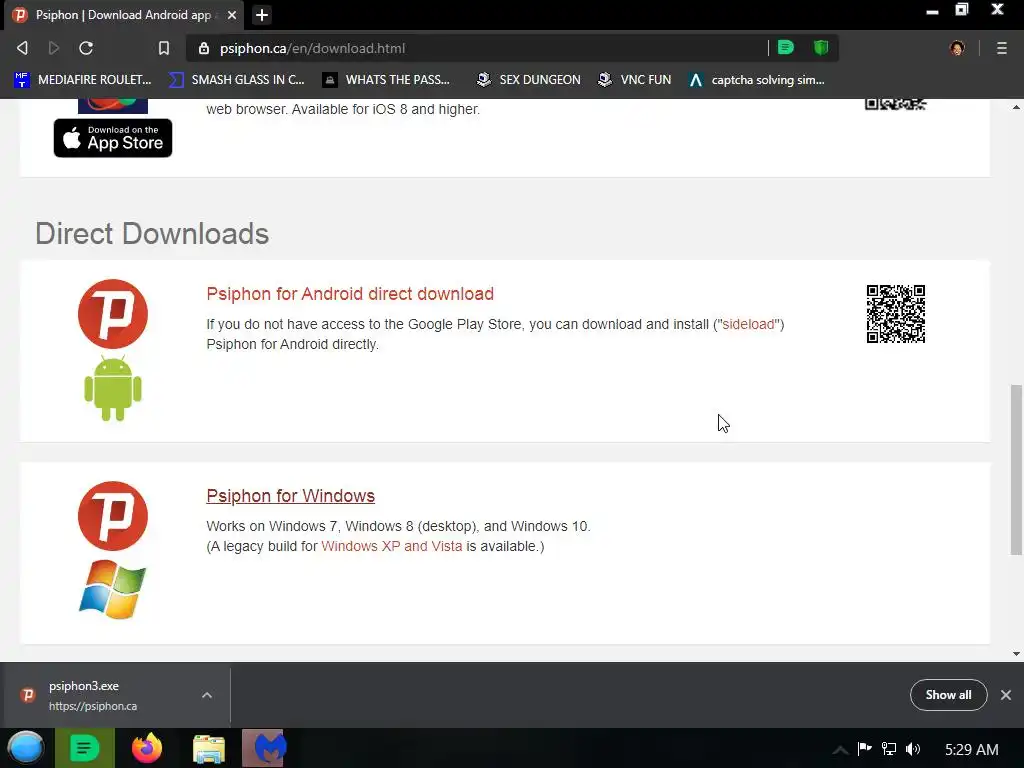1024x768 pixels.
Task: Close the downloads bar
Action: coord(1006,695)
